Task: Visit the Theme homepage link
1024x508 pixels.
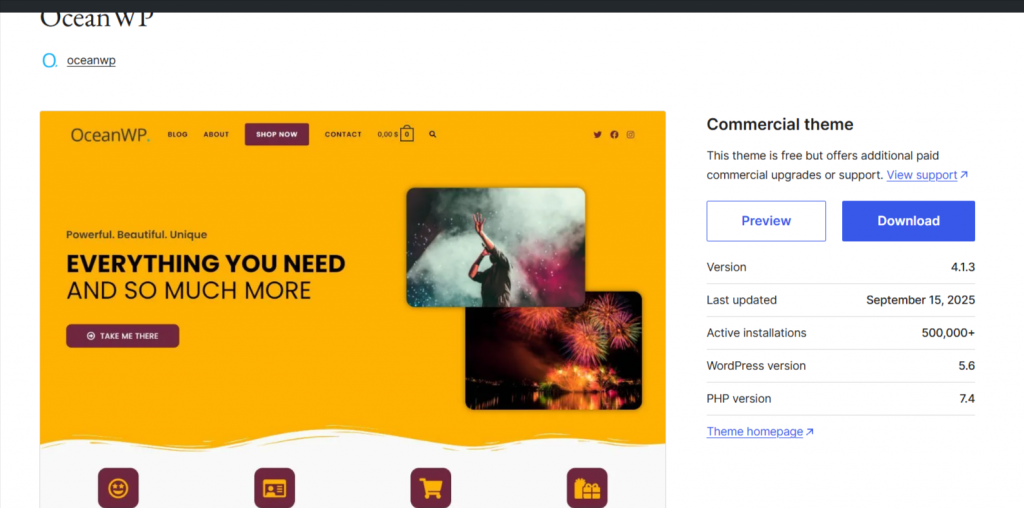Action: (x=760, y=432)
